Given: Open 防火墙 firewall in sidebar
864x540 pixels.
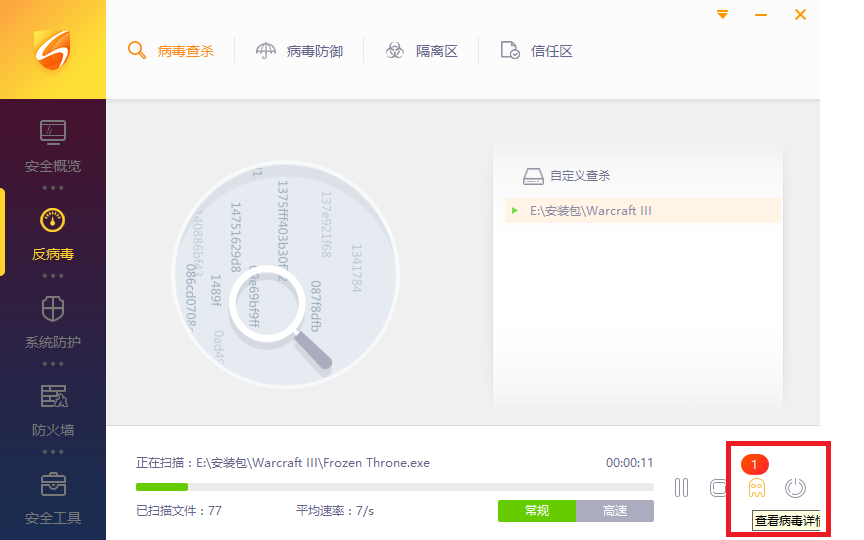Looking at the screenshot, I should (x=53, y=411).
